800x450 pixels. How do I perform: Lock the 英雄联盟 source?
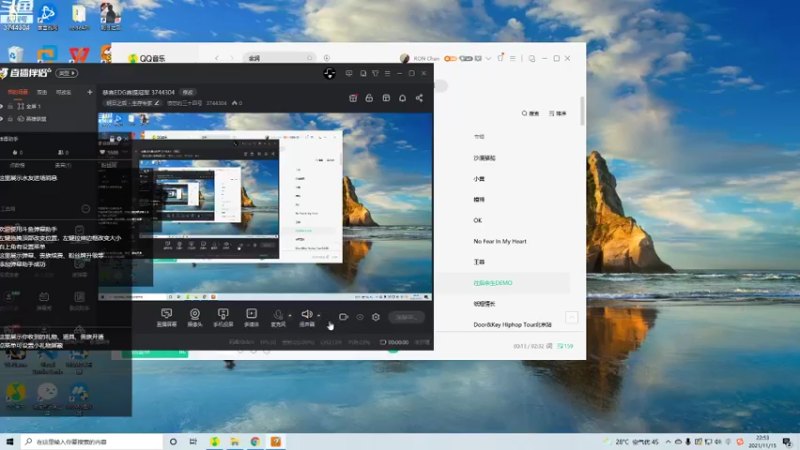[x=10, y=119]
